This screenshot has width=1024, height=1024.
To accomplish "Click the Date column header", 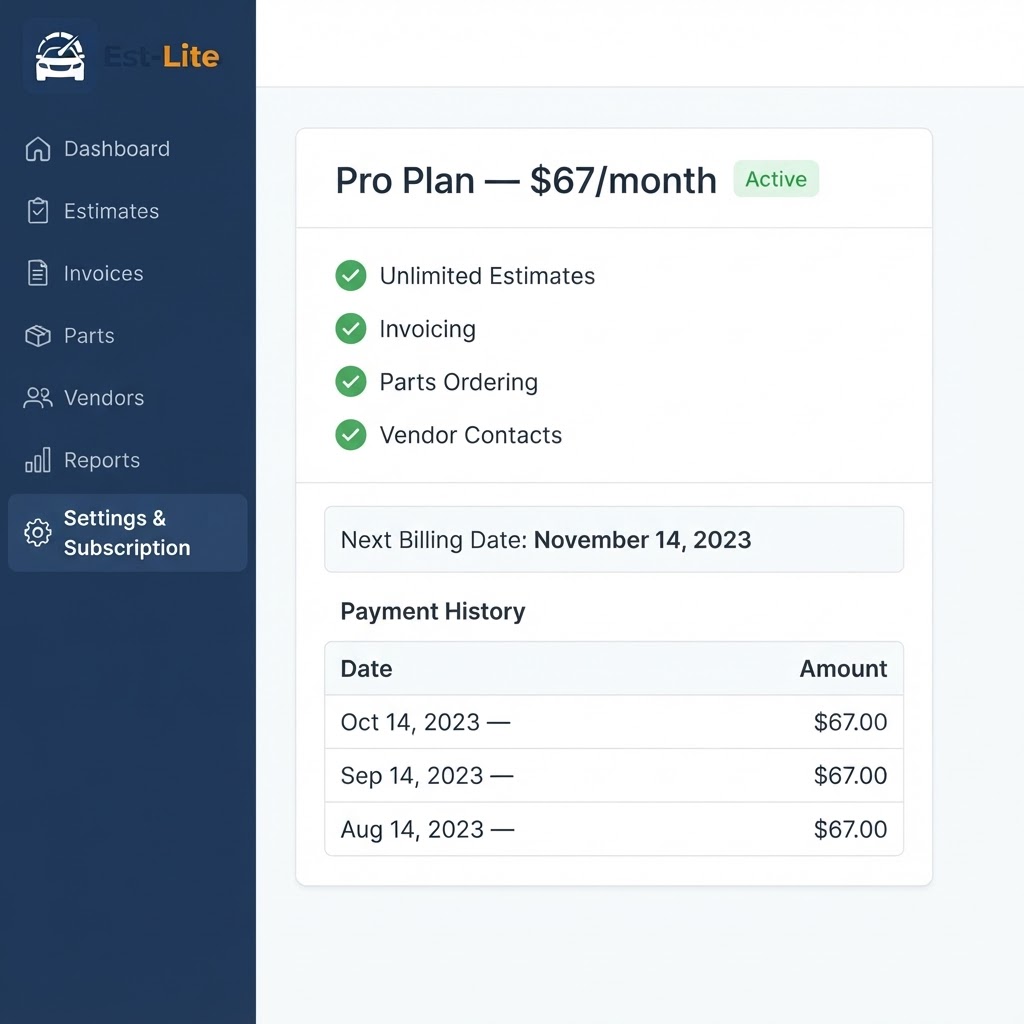I will 366,669.
